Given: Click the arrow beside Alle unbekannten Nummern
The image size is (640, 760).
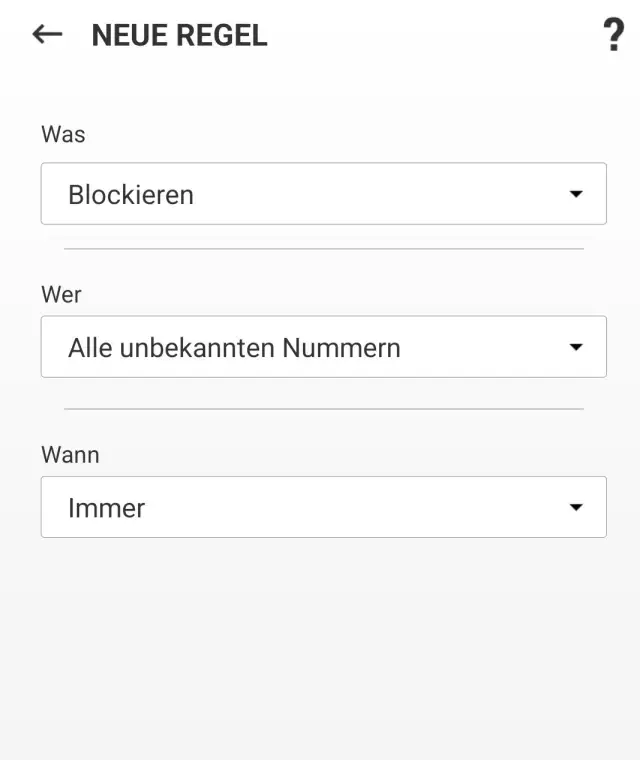Looking at the screenshot, I should pos(576,348).
